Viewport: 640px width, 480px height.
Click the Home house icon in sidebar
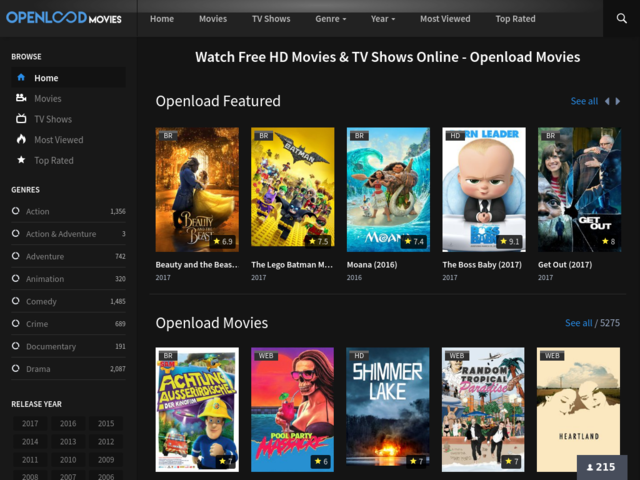click(21, 78)
